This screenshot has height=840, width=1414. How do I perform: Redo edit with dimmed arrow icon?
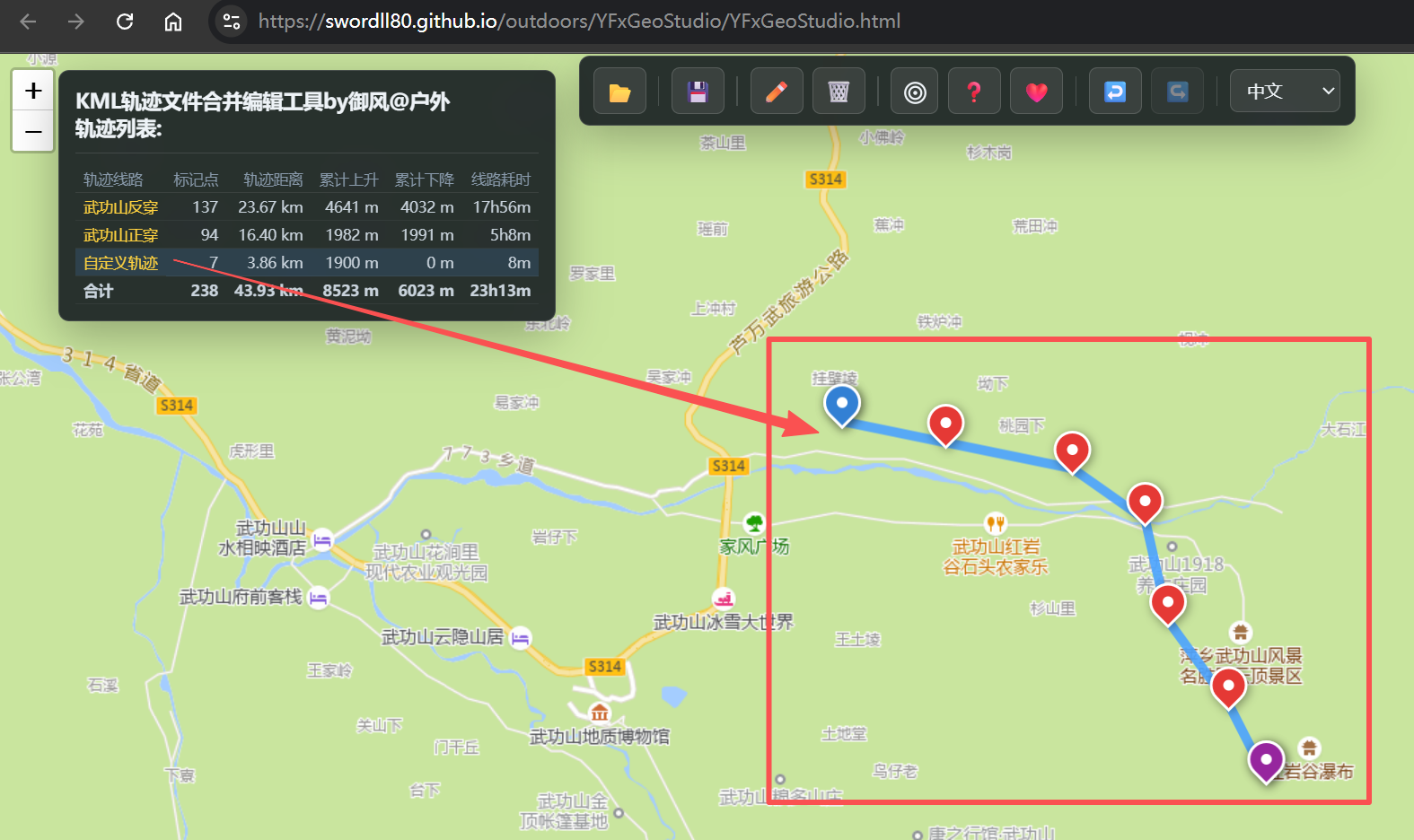click(1178, 92)
